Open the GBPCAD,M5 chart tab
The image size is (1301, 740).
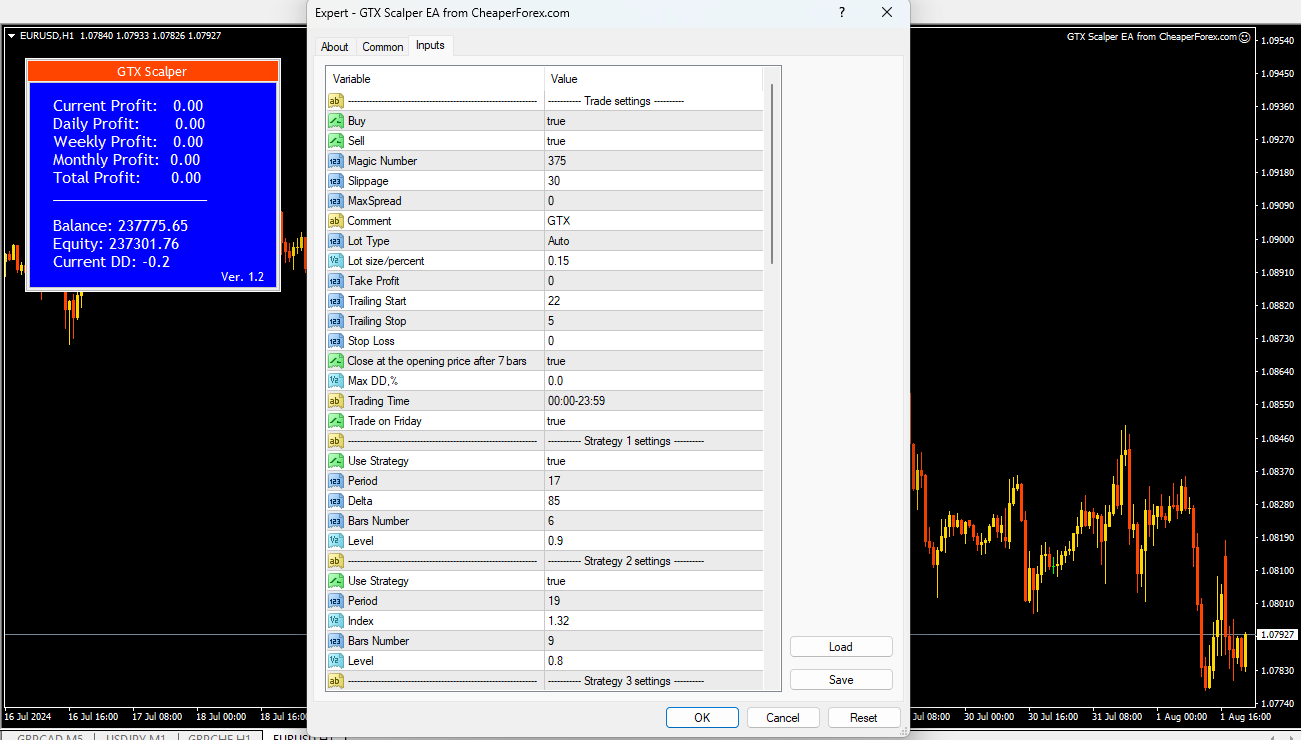point(50,738)
